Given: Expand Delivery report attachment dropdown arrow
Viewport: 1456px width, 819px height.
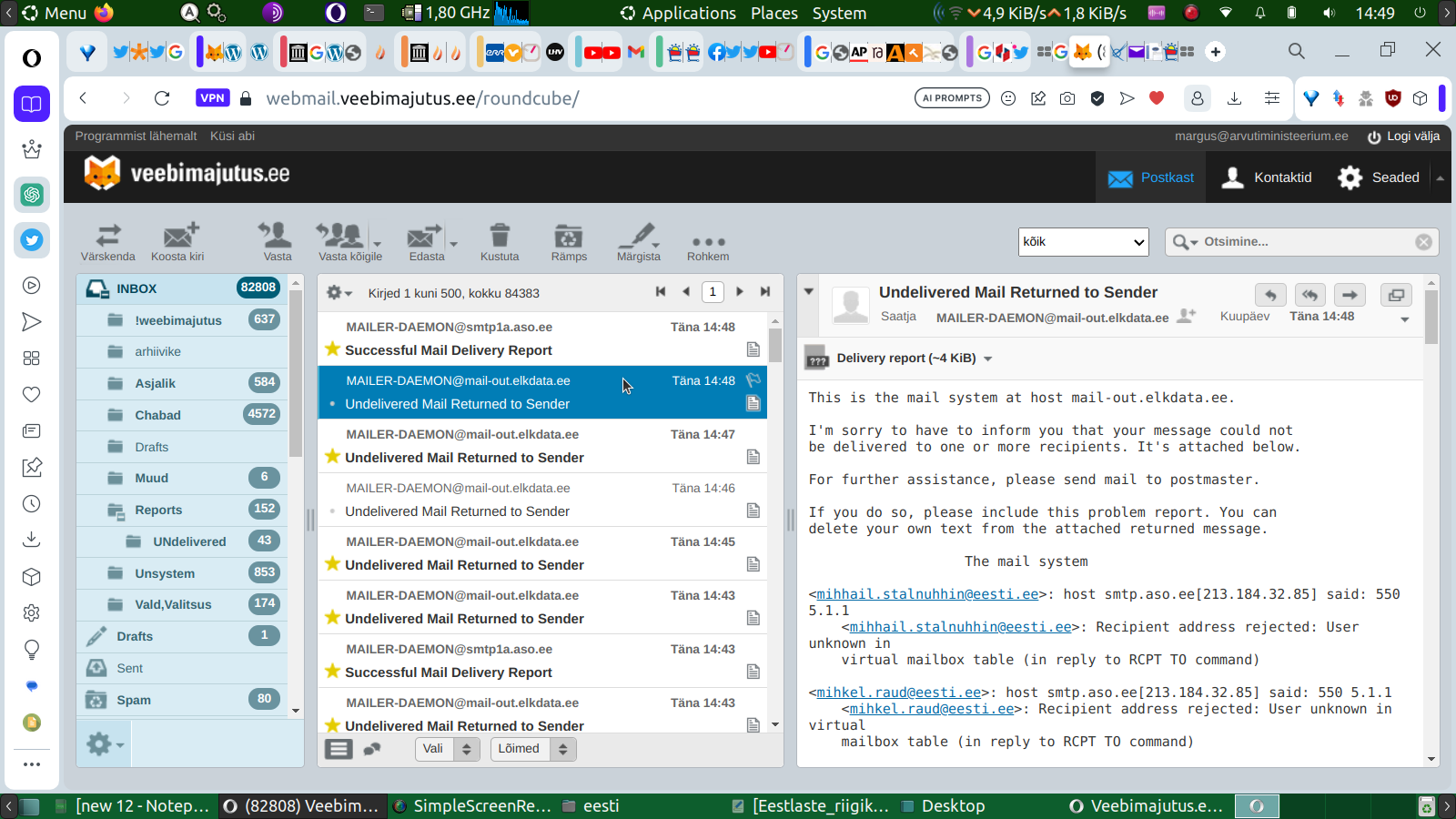Looking at the screenshot, I should pyautogui.click(x=988, y=359).
